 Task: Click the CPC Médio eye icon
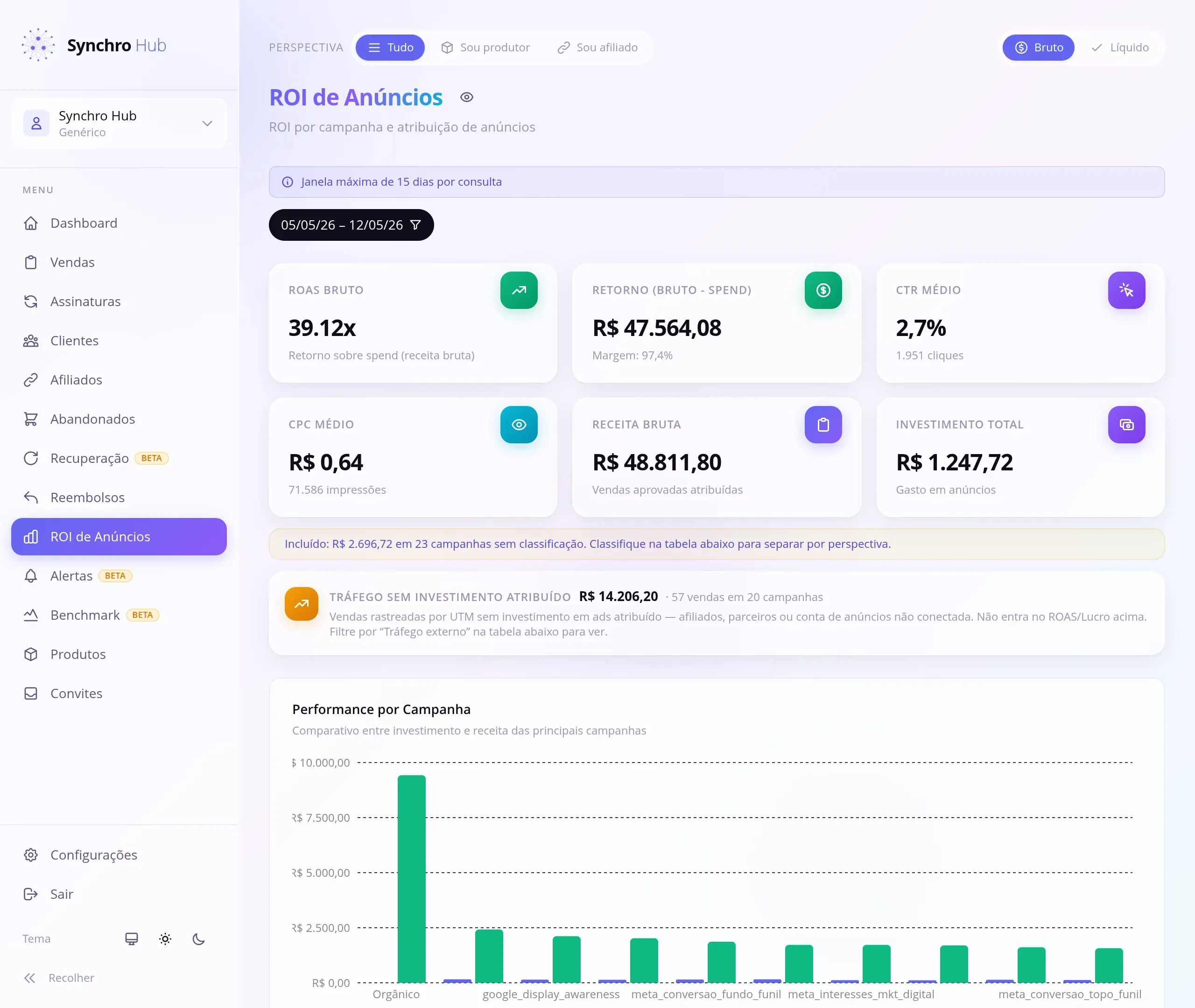519,425
